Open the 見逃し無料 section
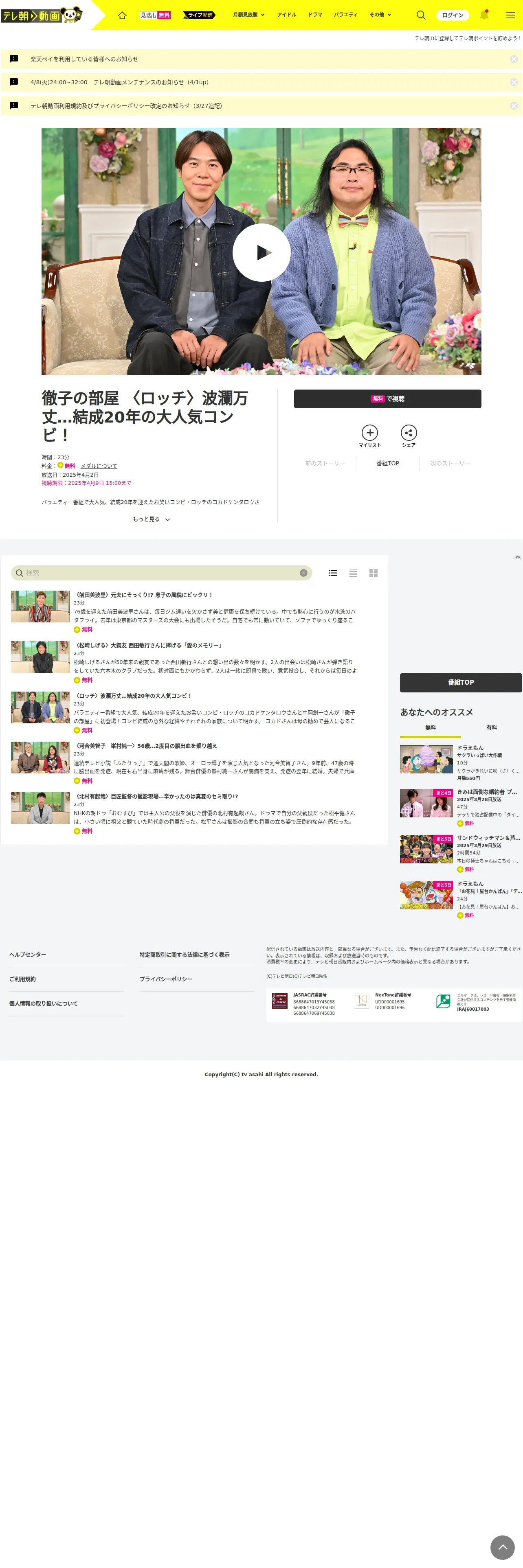 coord(155,15)
